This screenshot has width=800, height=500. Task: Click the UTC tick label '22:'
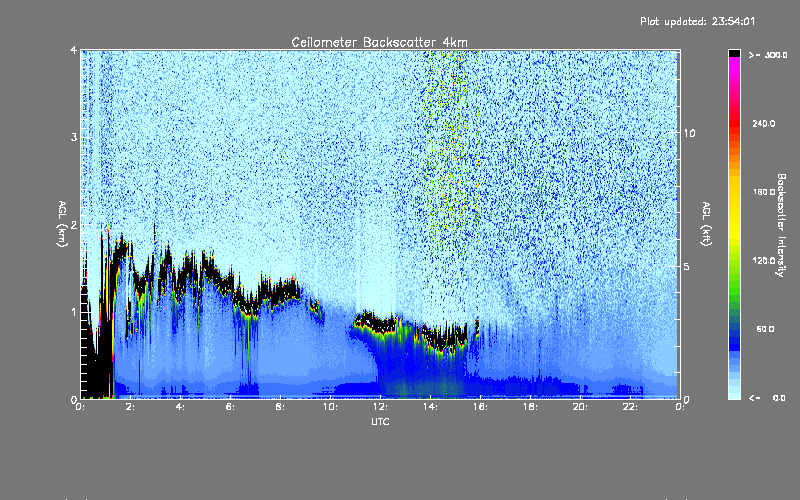click(631, 407)
